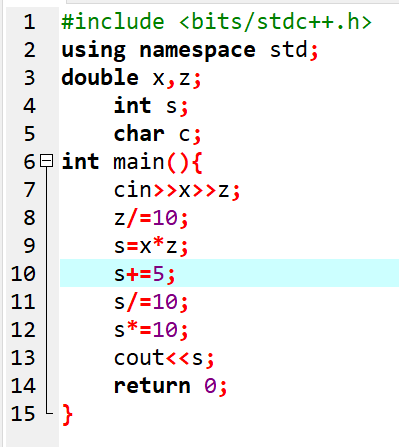This screenshot has width=399, height=447.
Task: Click the std identifier on line 2
Action: click(288, 50)
